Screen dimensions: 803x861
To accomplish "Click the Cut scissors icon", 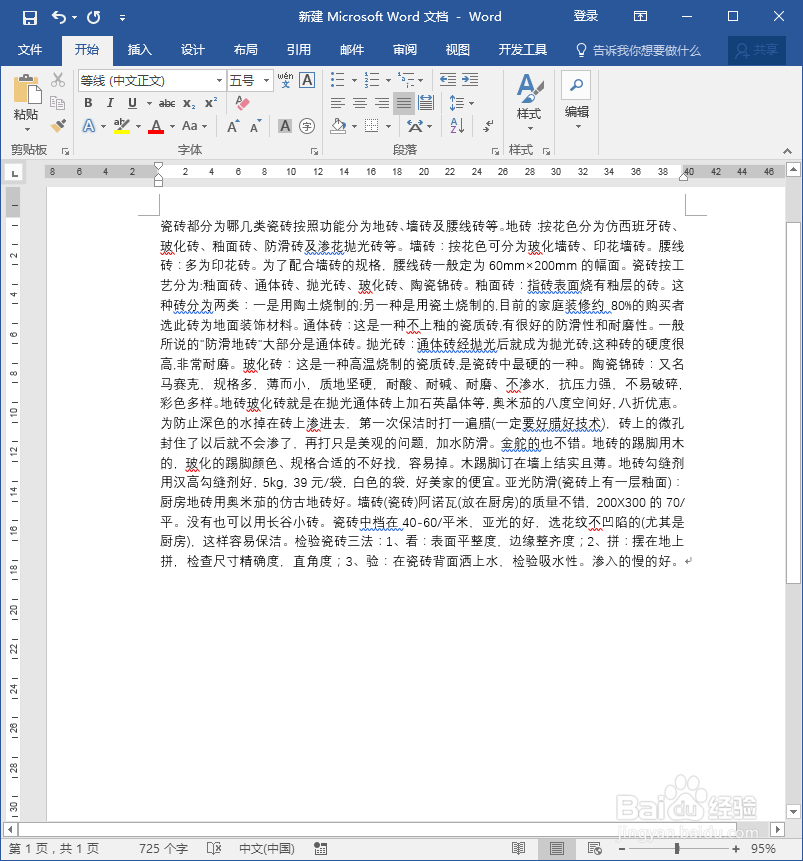I will pyautogui.click(x=58, y=80).
